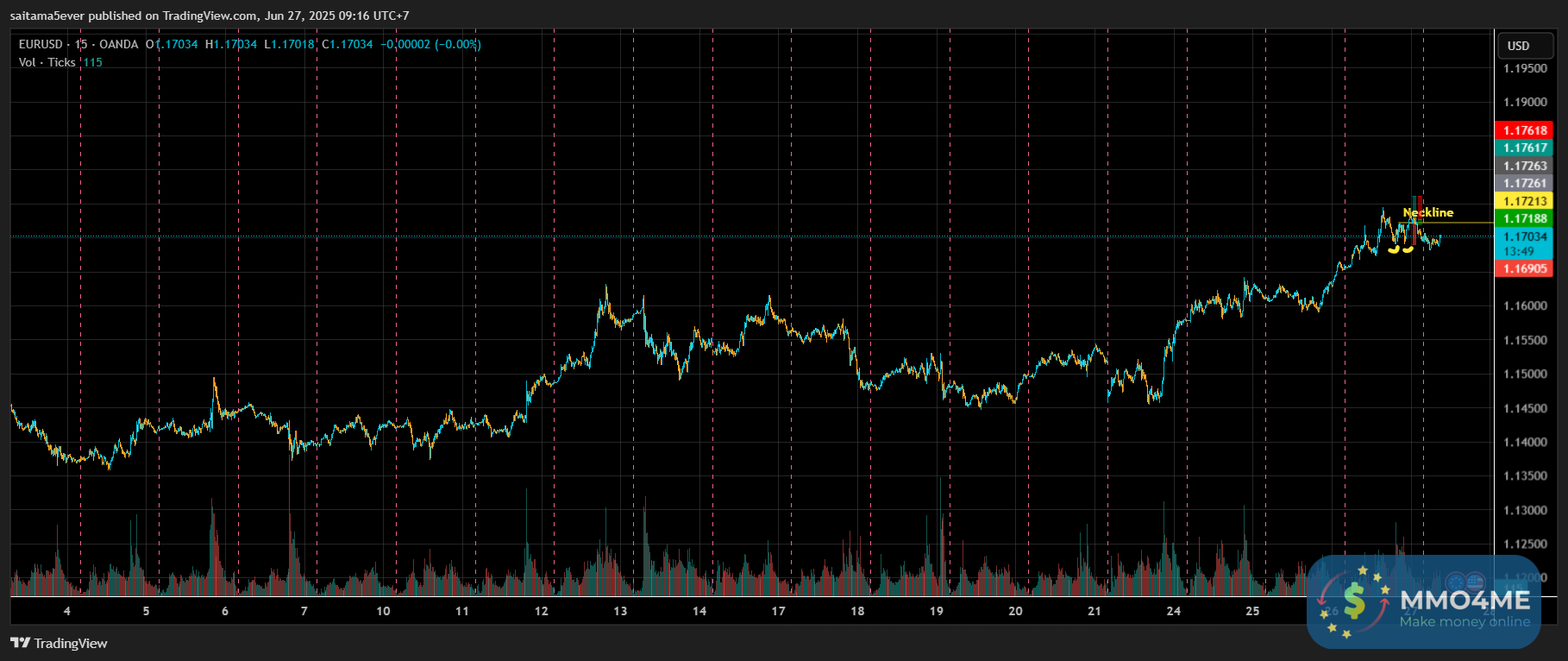Click the gray 1.17263 price tag
The image size is (1568, 661).
click(x=1524, y=166)
